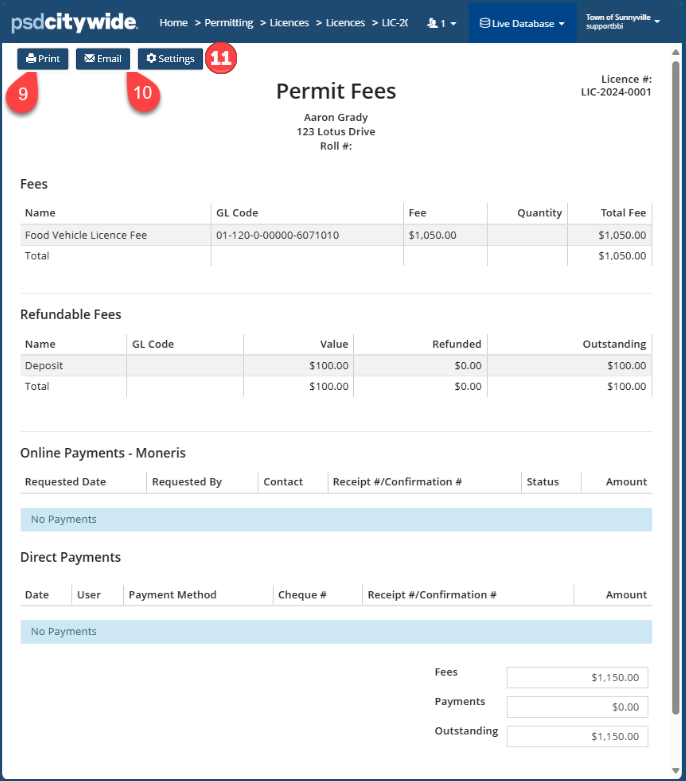Select the LIC-20 breadcrumb item
Screen dimensions: 686x781
(x=394, y=23)
